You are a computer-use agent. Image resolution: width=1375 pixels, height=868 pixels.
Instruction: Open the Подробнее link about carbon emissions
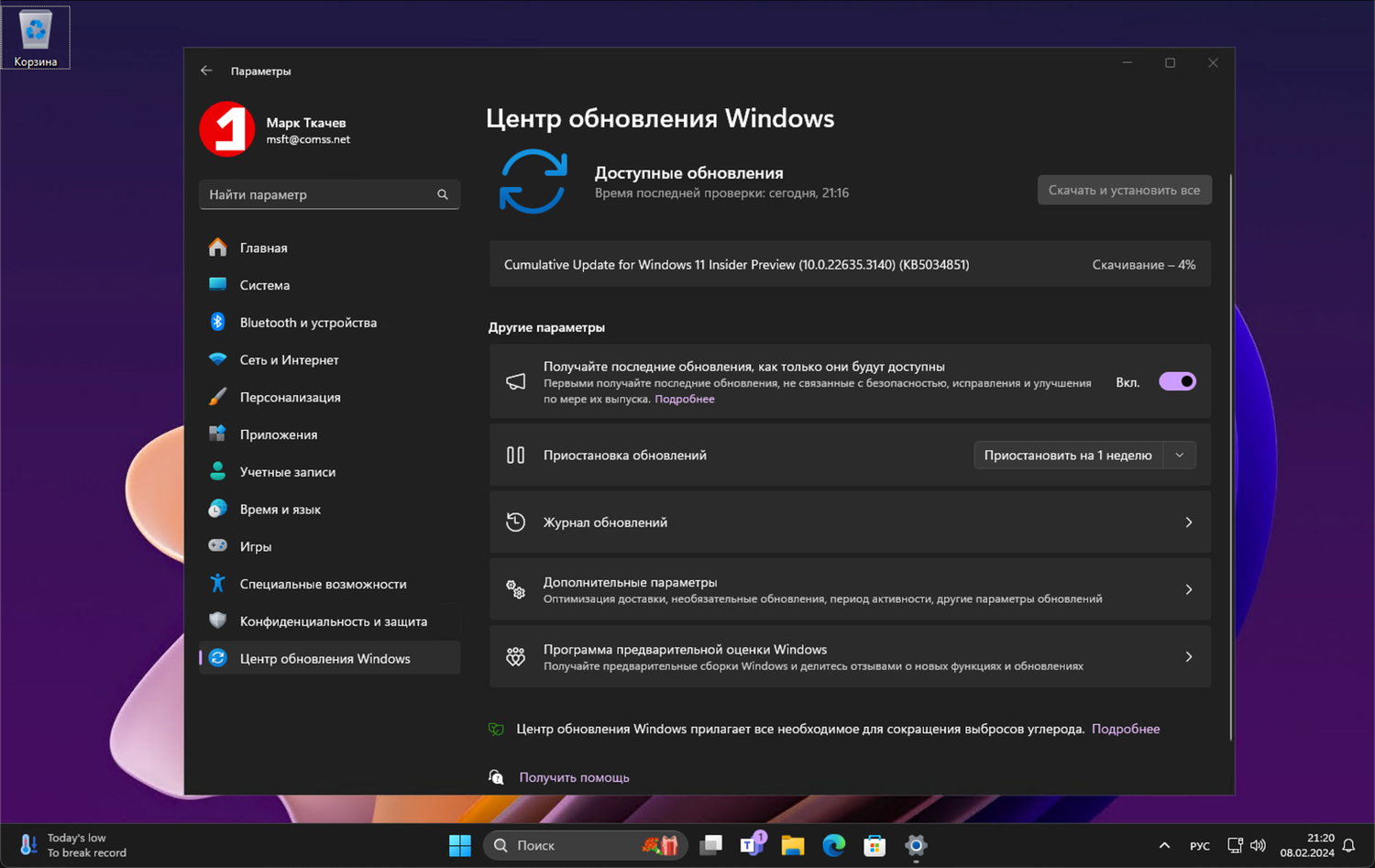point(1126,729)
